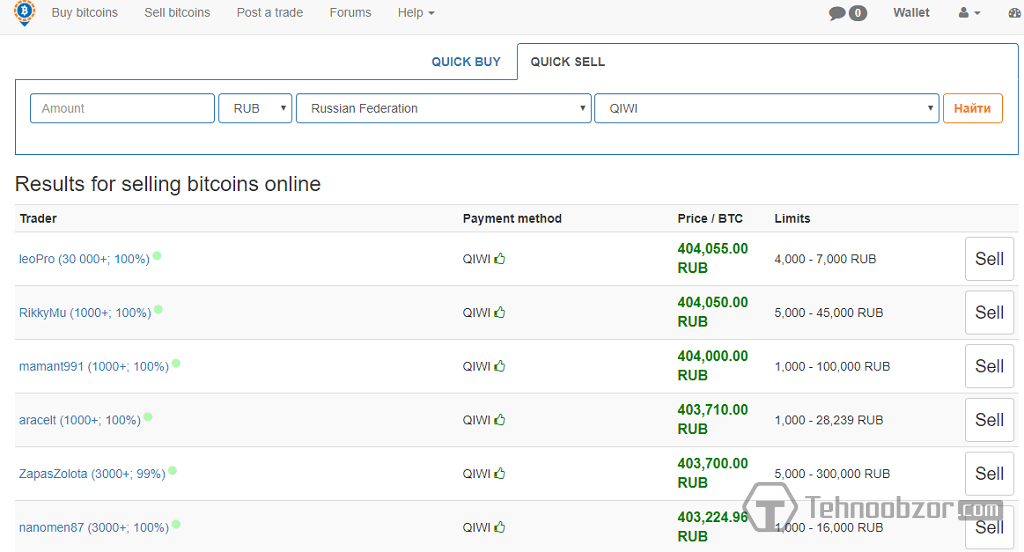
Task: Open the QIWI payment method dropdown
Action: (767, 108)
